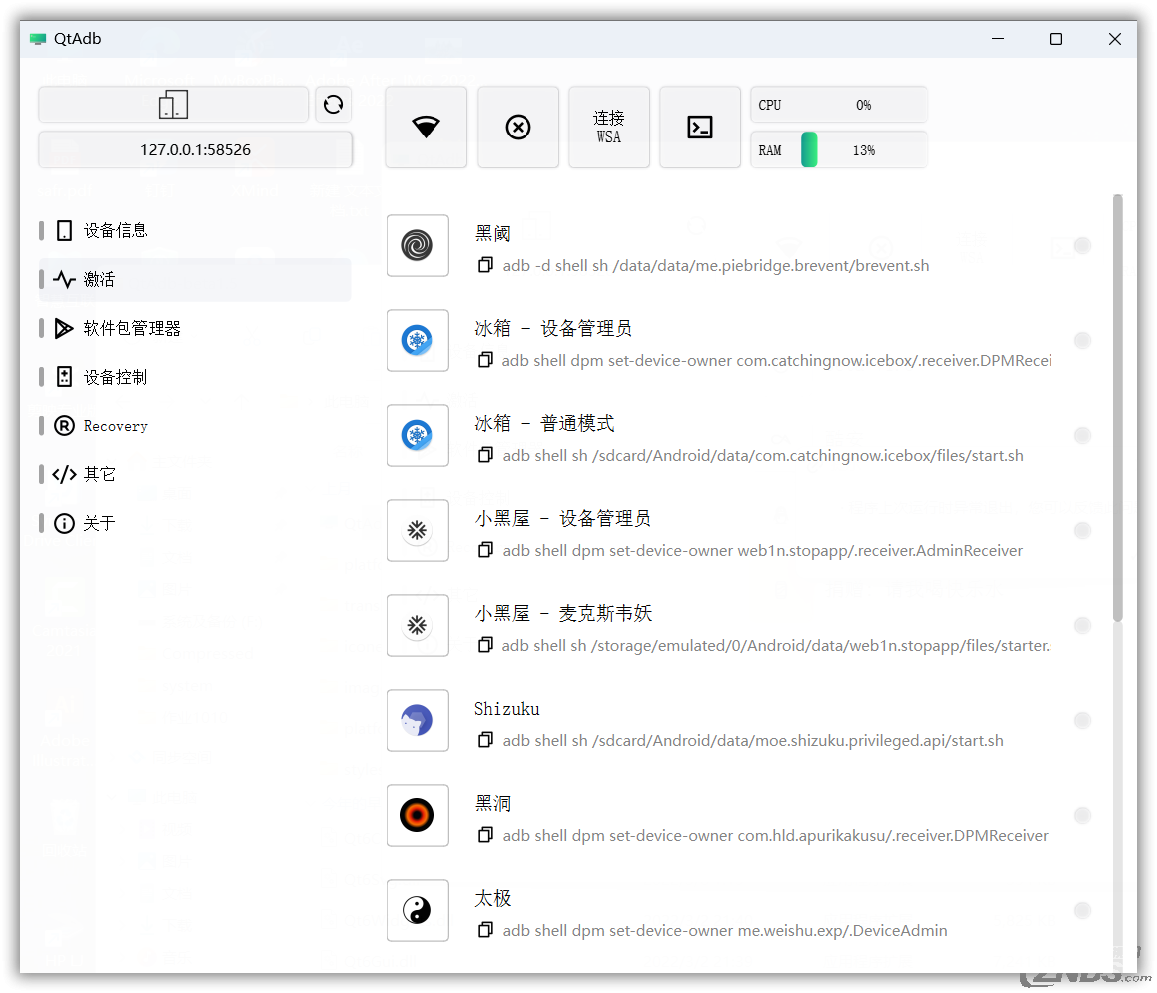1157x993 pixels.
Task: Open the 设备信息 section
Action: point(195,230)
